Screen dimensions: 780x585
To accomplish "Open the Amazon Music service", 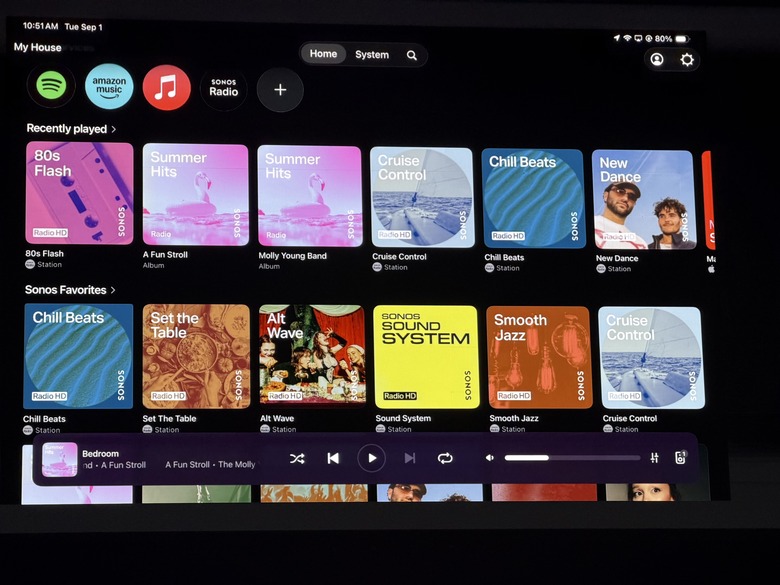I will point(109,87).
